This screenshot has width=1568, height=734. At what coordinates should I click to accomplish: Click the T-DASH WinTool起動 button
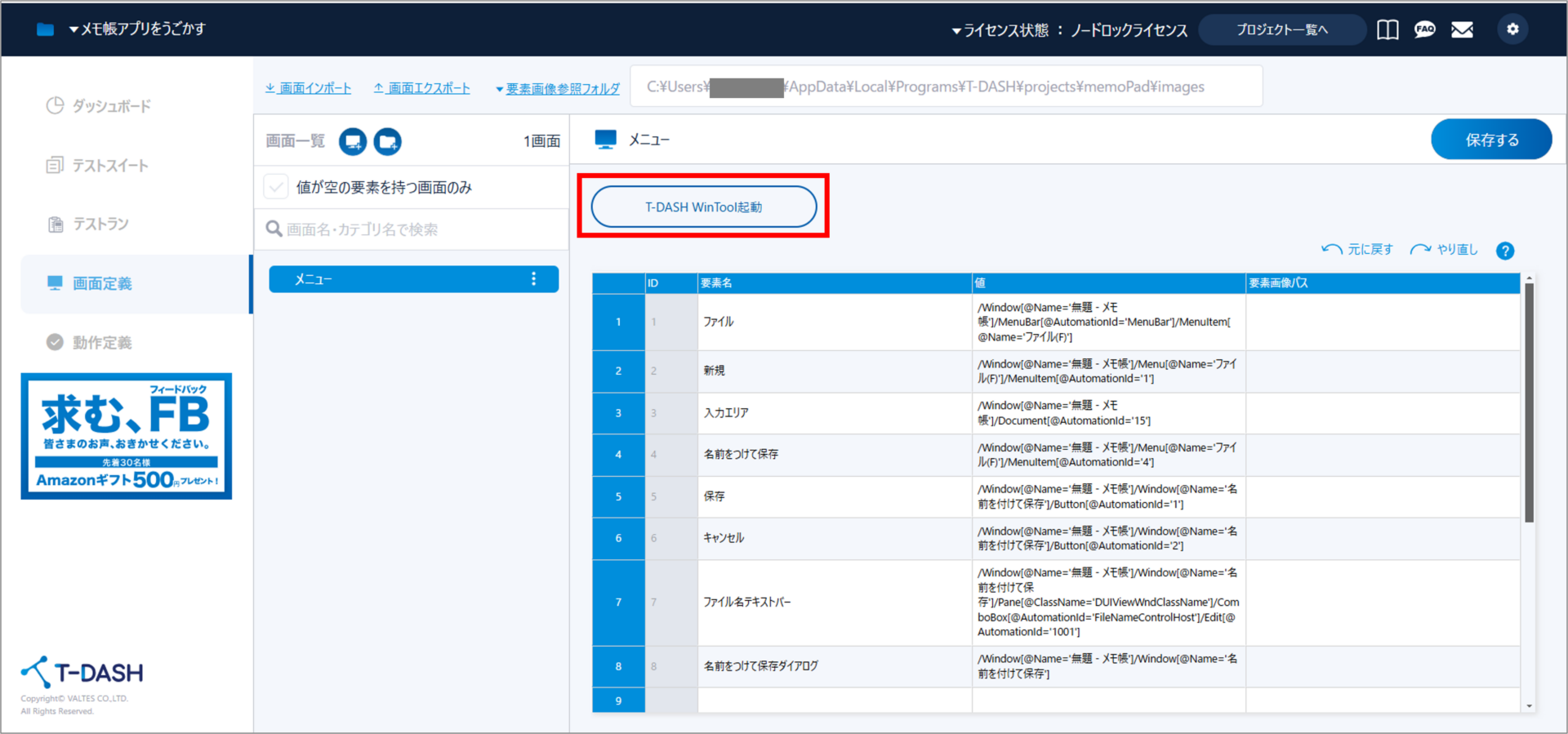(x=703, y=207)
